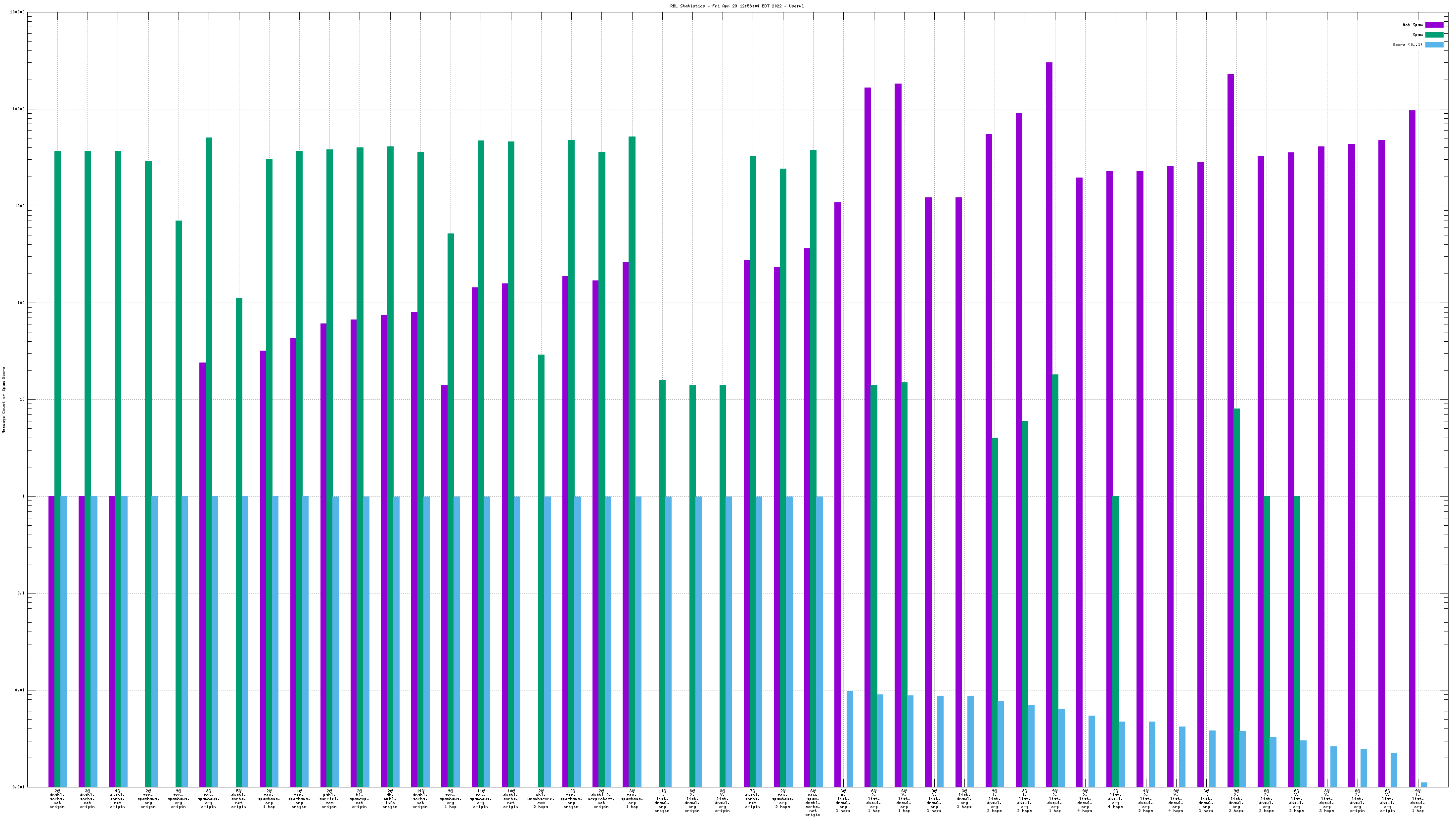Image resolution: width=1456 pixels, height=819 pixels.
Task: Click the RBL Statistics chart title
Action: 736,6
